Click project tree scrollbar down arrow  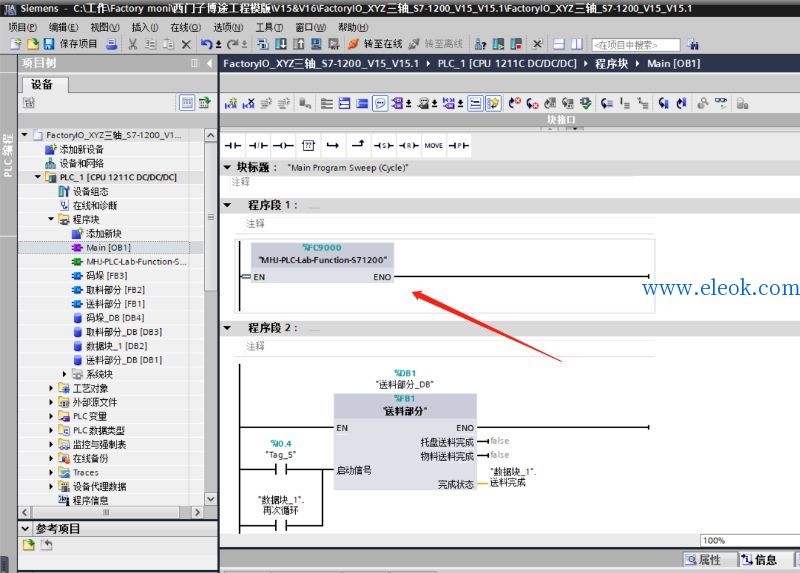click(x=211, y=499)
